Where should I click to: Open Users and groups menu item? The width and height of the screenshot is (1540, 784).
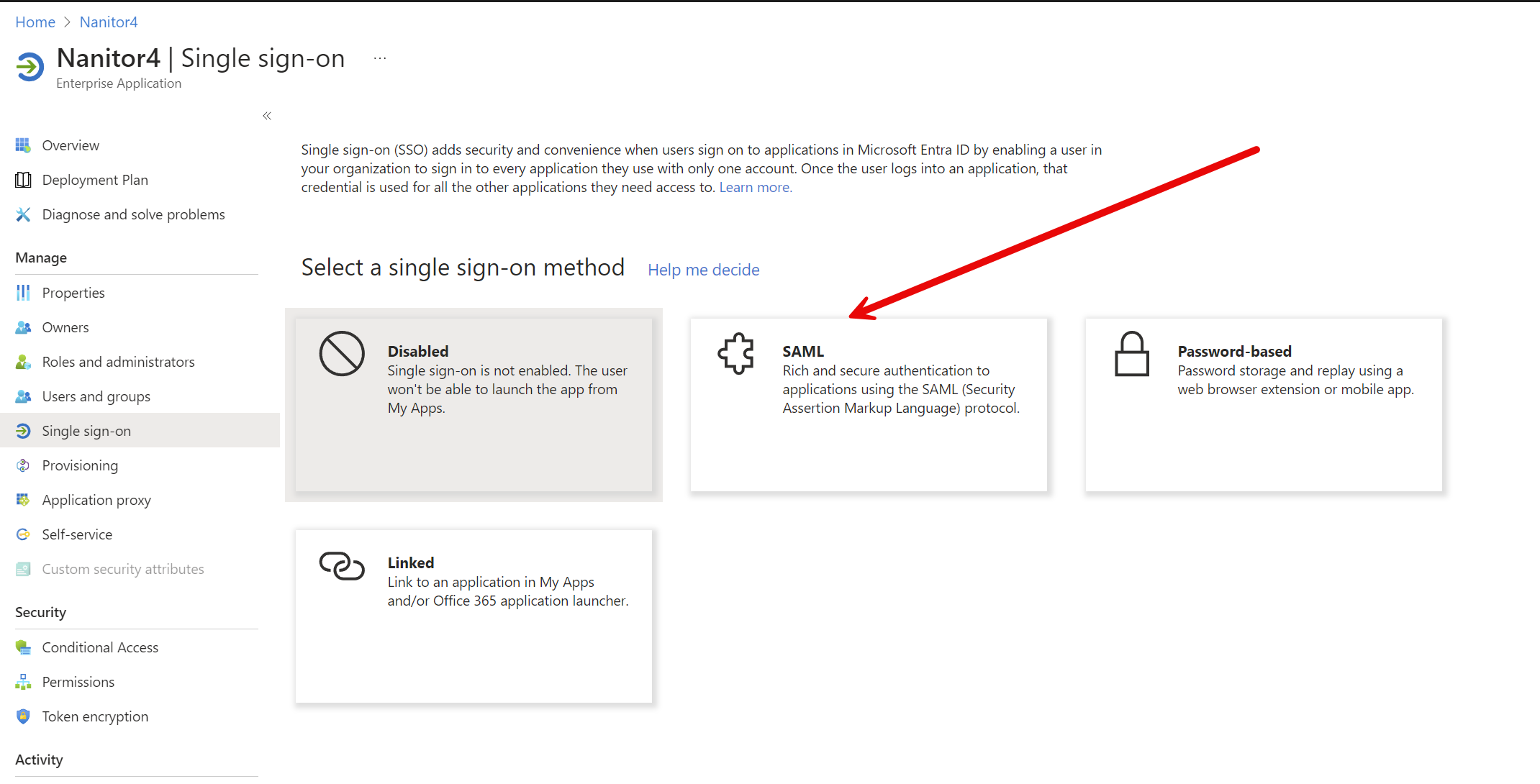[x=96, y=396]
